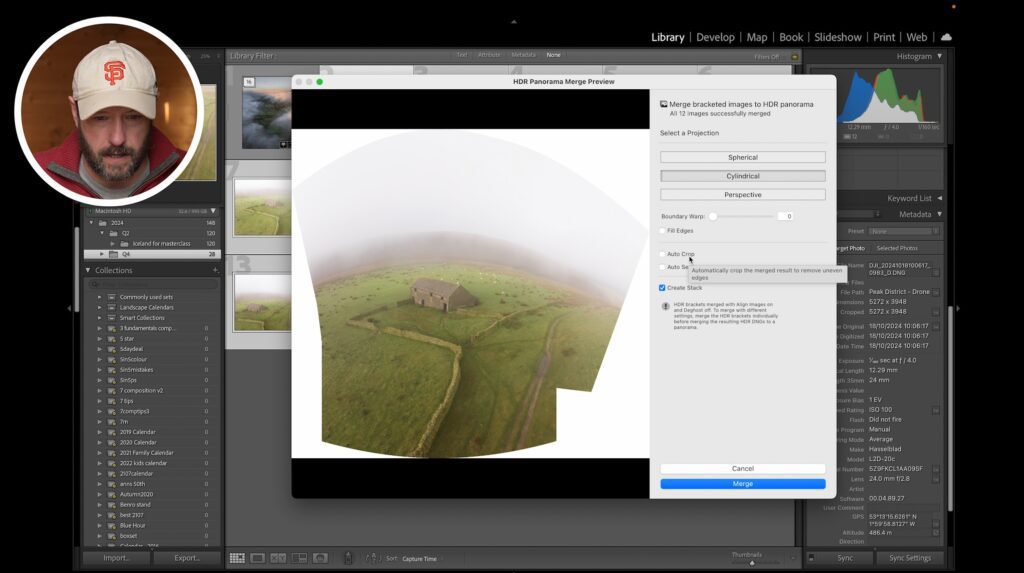
Task: Open Survey view in the toolbar
Action: tap(299, 558)
